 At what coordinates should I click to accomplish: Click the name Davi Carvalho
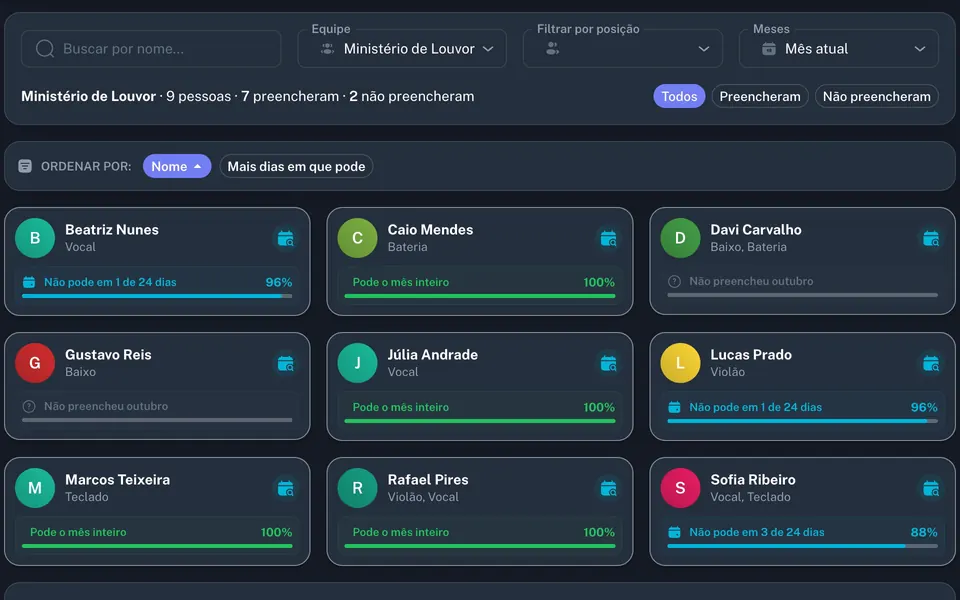pyautogui.click(x=756, y=230)
